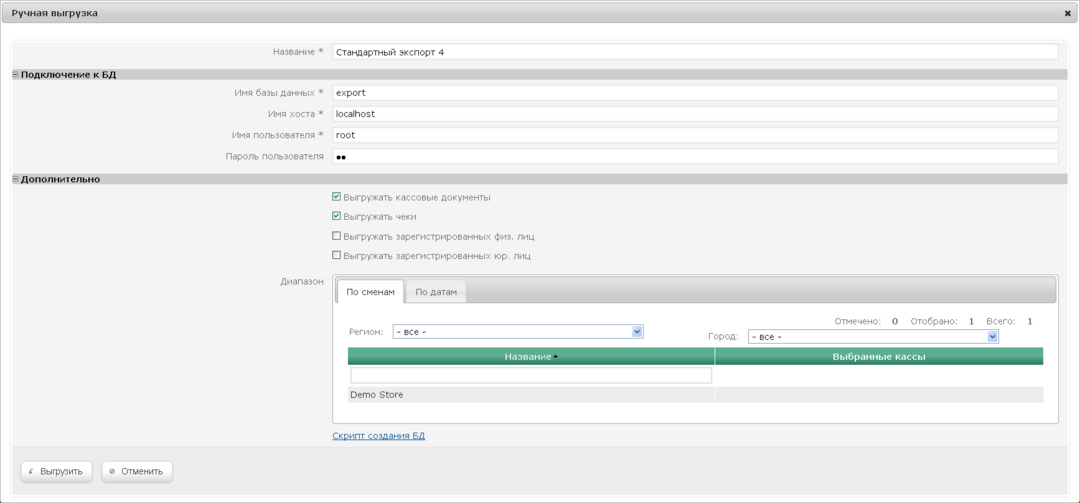Collapse the Дополнительно section
This screenshot has width=1080, height=503.
16,179
